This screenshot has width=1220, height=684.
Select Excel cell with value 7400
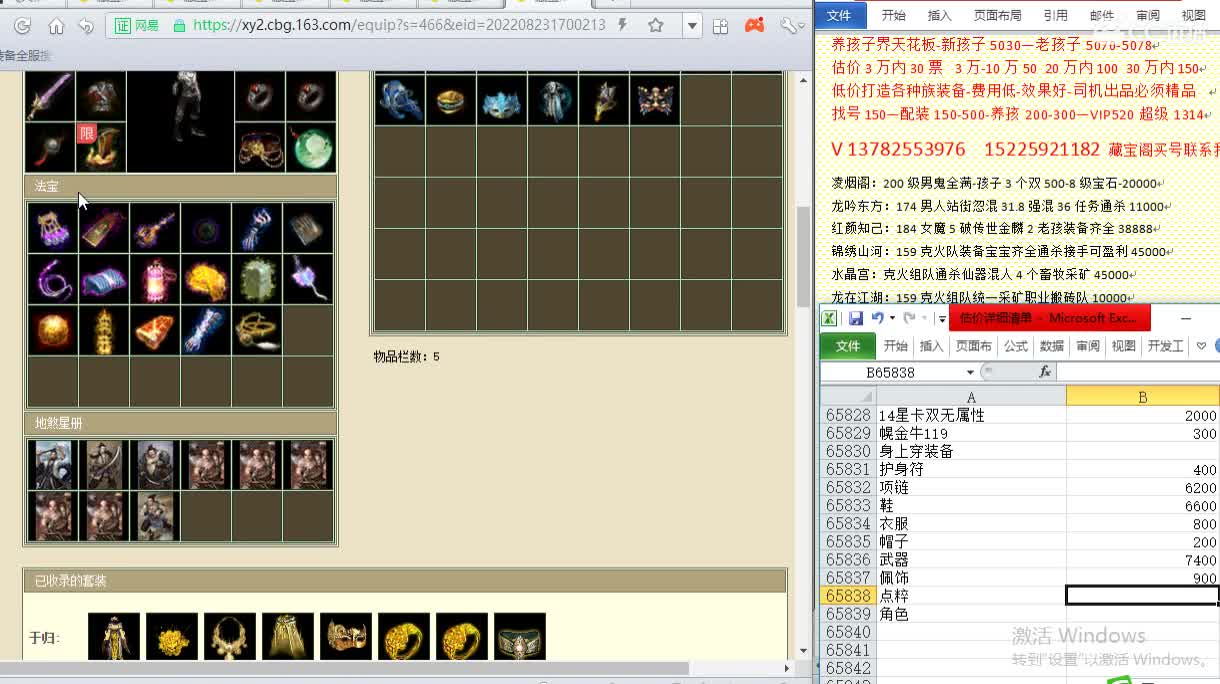tap(1143, 560)
